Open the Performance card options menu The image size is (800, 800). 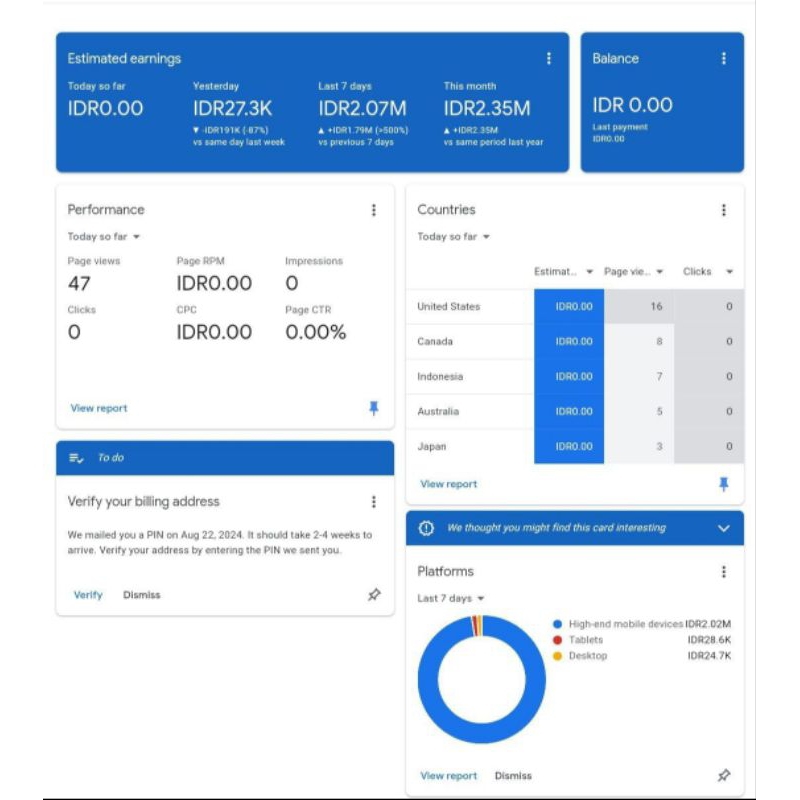pyautogui.click(x=372, y=209)
